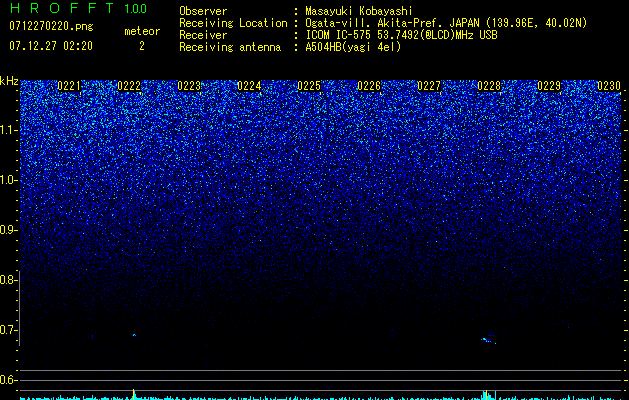The image size is (629, 400).
Task: Click the HROFFT program title
Action: coord(62,8)
